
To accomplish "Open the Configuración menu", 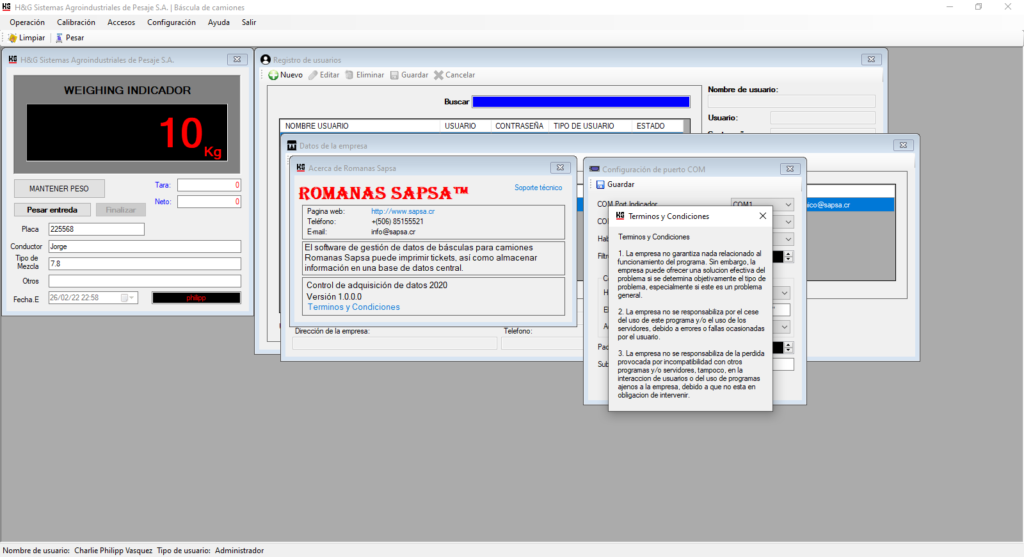I will point(171,22).
